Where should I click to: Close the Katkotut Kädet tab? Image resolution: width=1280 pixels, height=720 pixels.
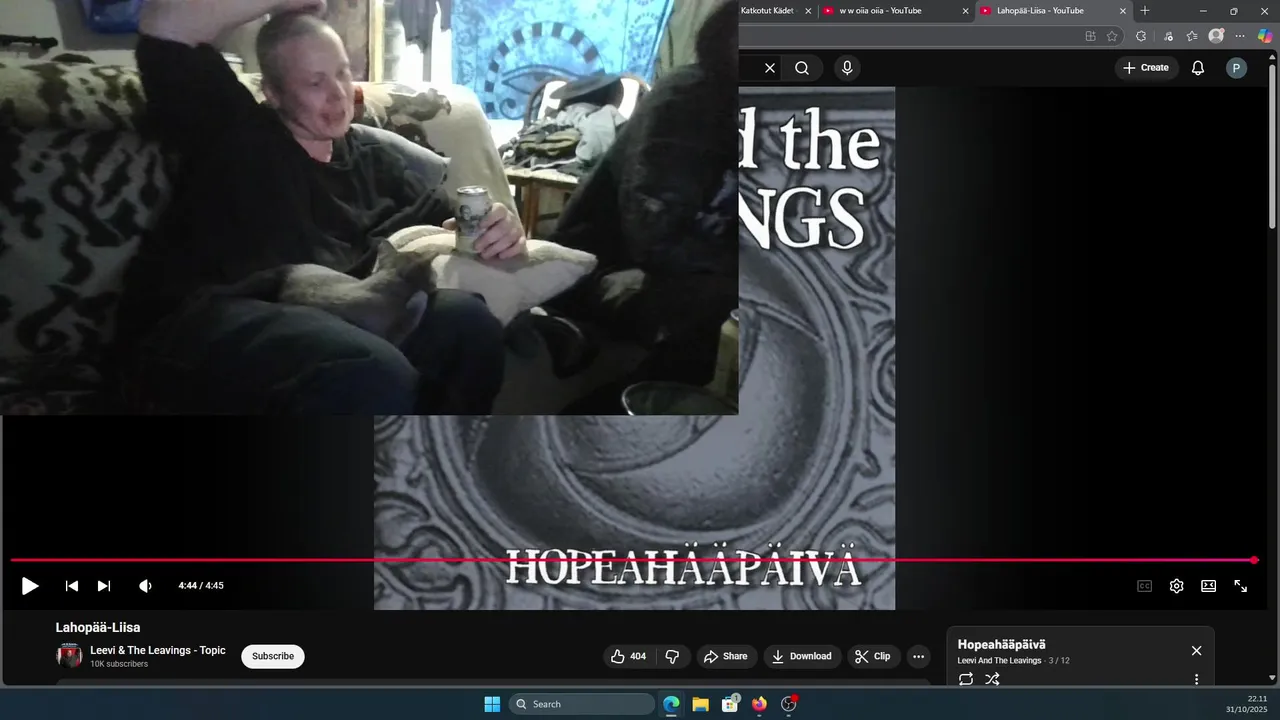(808, 11)
